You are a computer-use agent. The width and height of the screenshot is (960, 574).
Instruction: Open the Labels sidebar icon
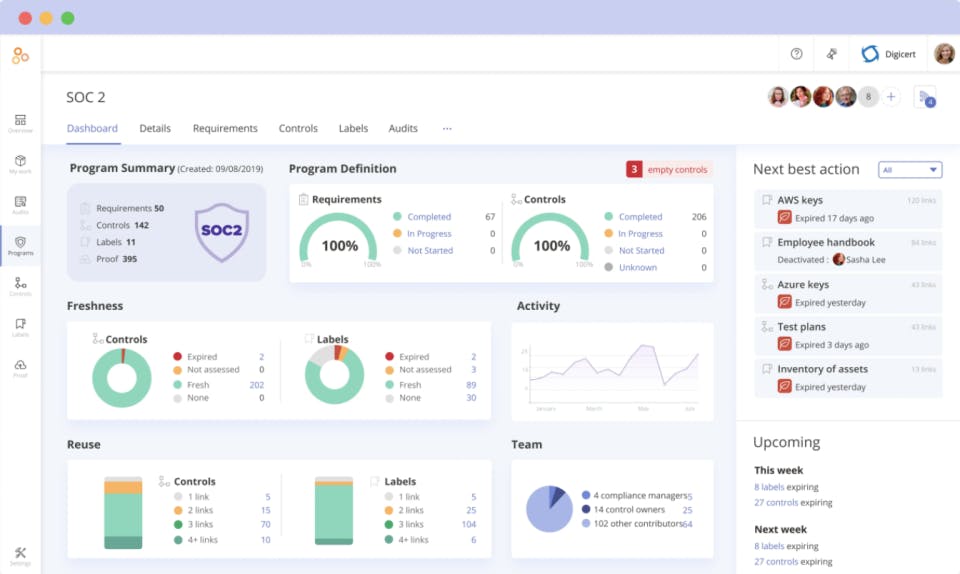pyautogui.click(x=20, y=327)
